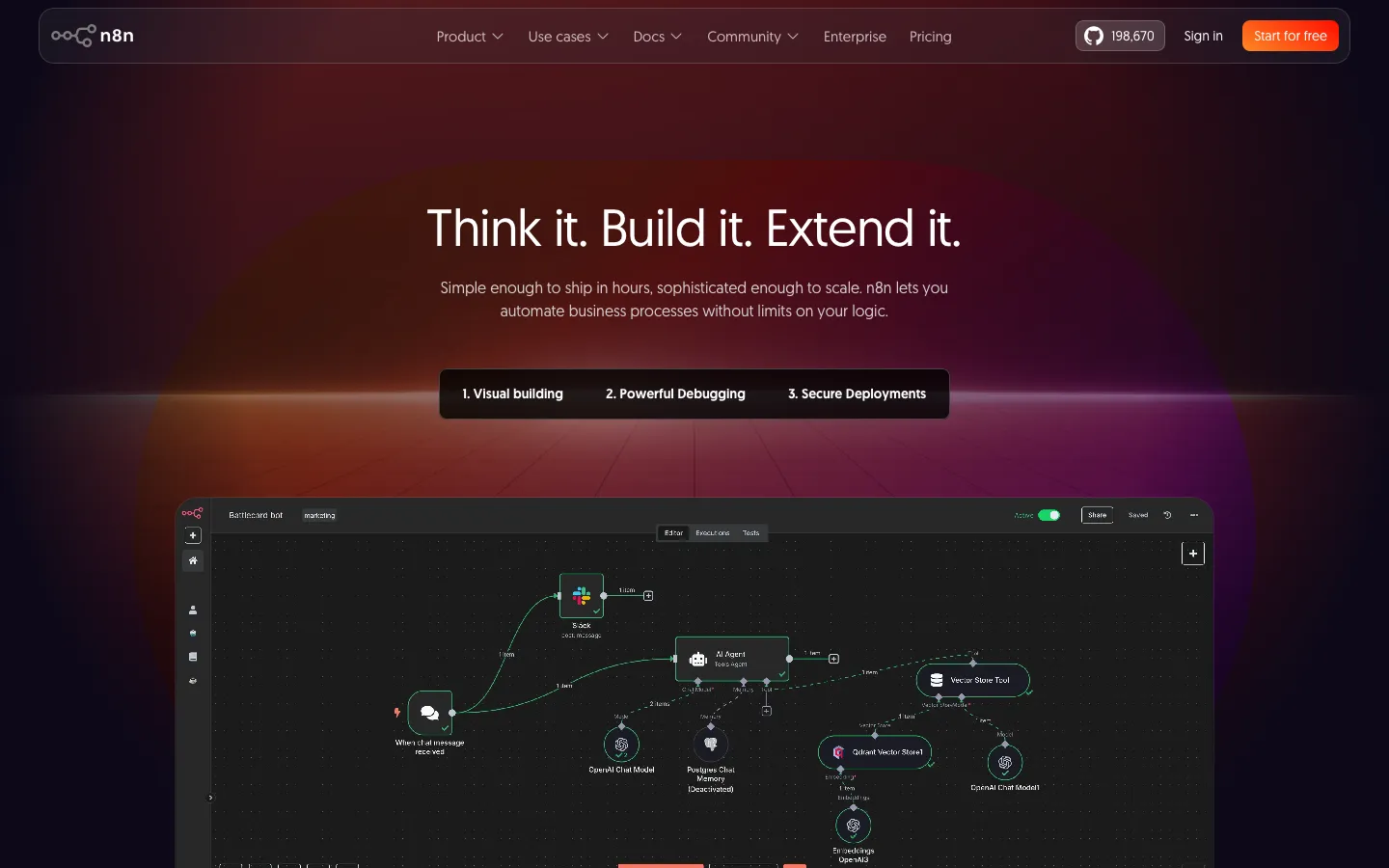Expand the Community dropdown menu
The image size is (1389, 868).
pyautogui.click(x=752, y=37)
